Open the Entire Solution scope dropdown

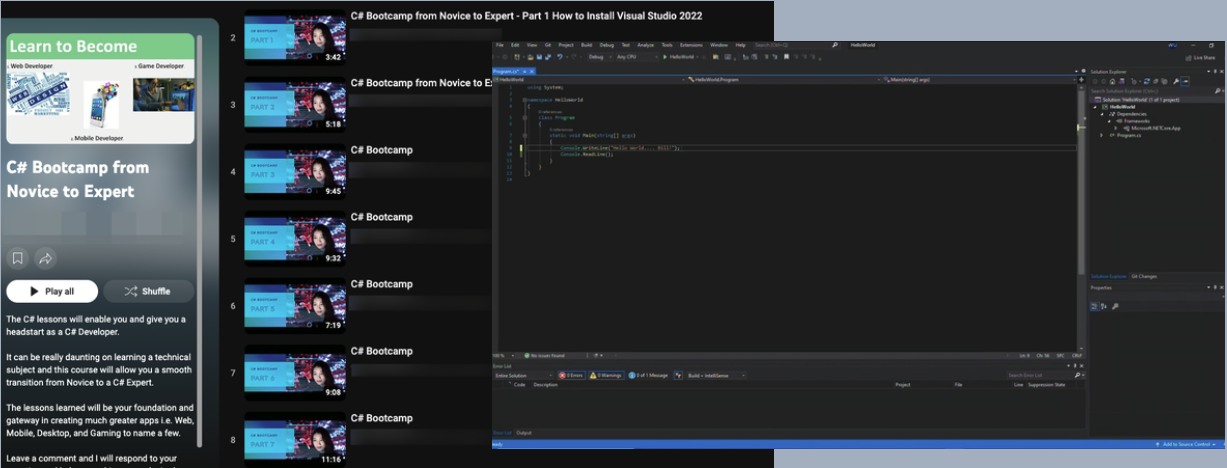[x=523, y=375]
